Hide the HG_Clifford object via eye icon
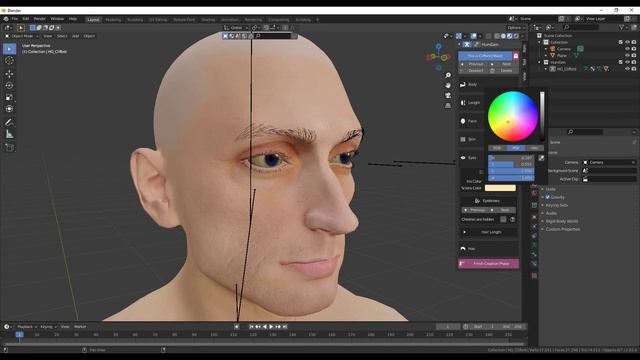The width and height of the screenshot is (640, 360). 627,69
